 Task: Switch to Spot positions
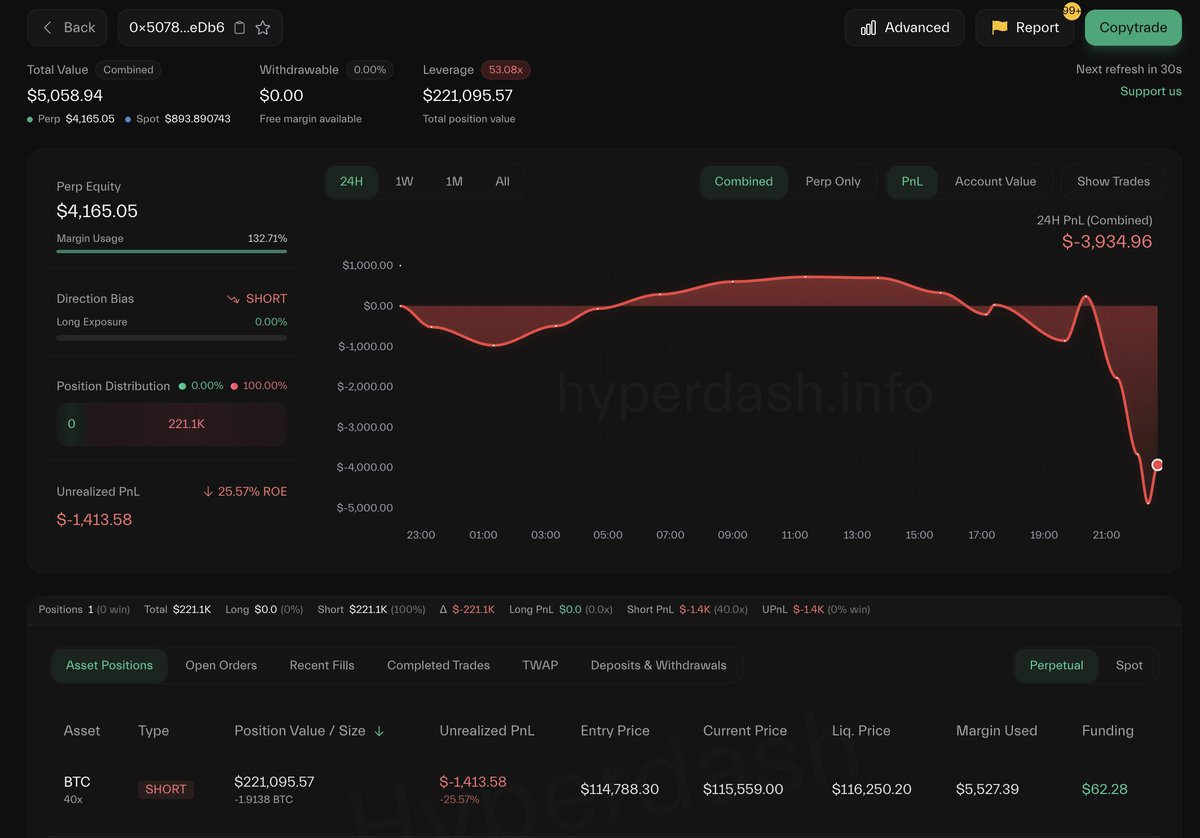pos(1129,666)
